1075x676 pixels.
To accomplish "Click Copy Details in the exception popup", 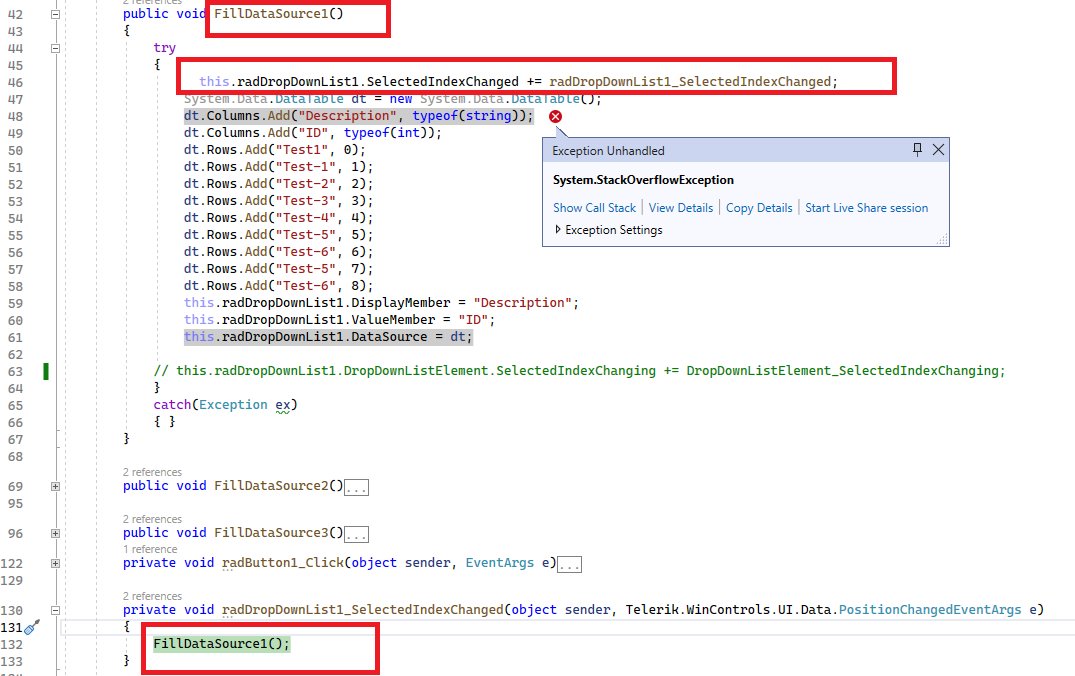I will click(x=759, y=207).
